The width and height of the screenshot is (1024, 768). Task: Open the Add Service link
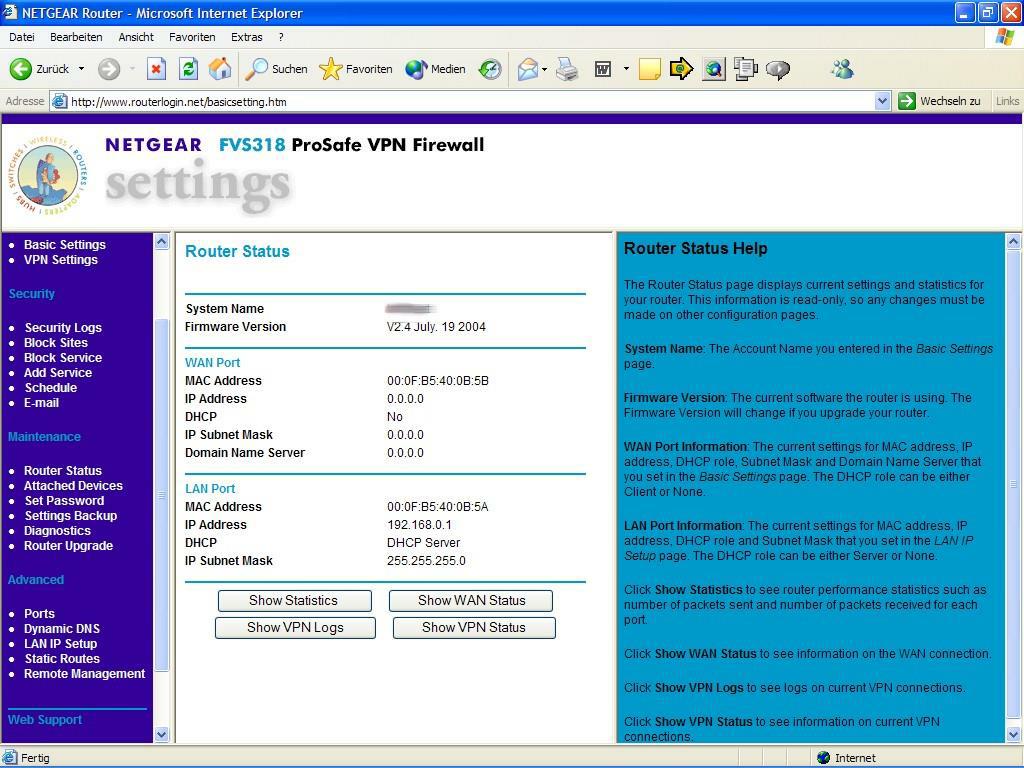[58, 372]
